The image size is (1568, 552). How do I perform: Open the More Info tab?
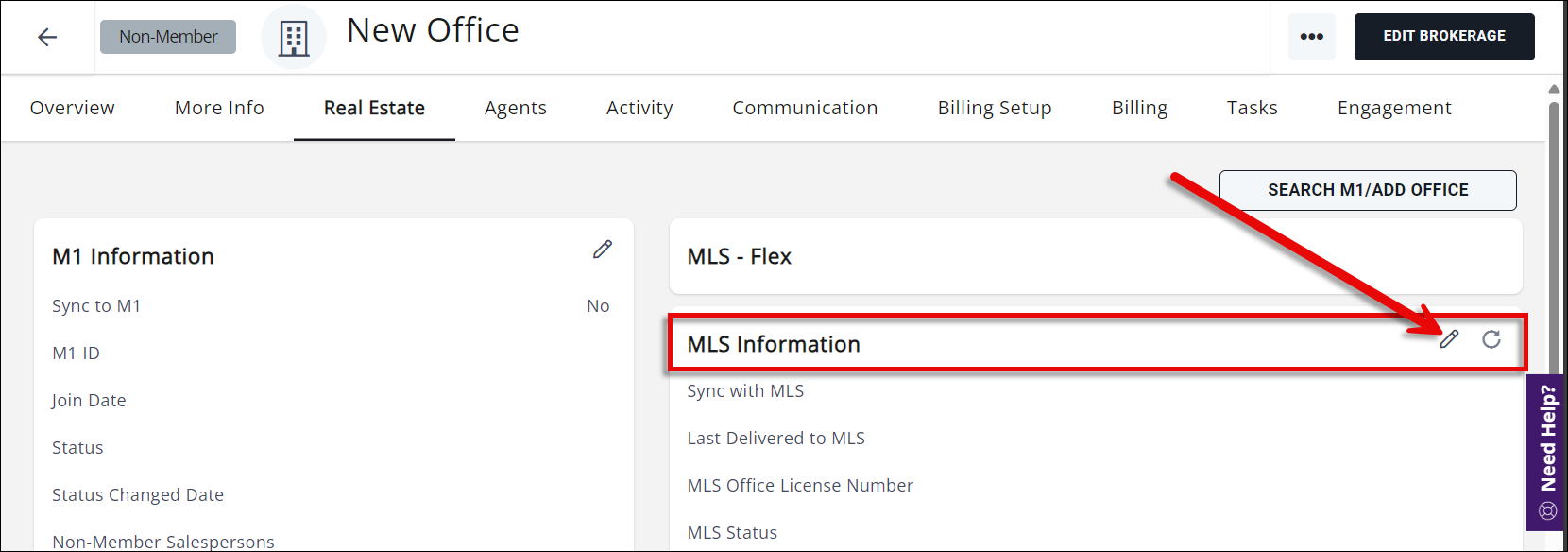219,108
